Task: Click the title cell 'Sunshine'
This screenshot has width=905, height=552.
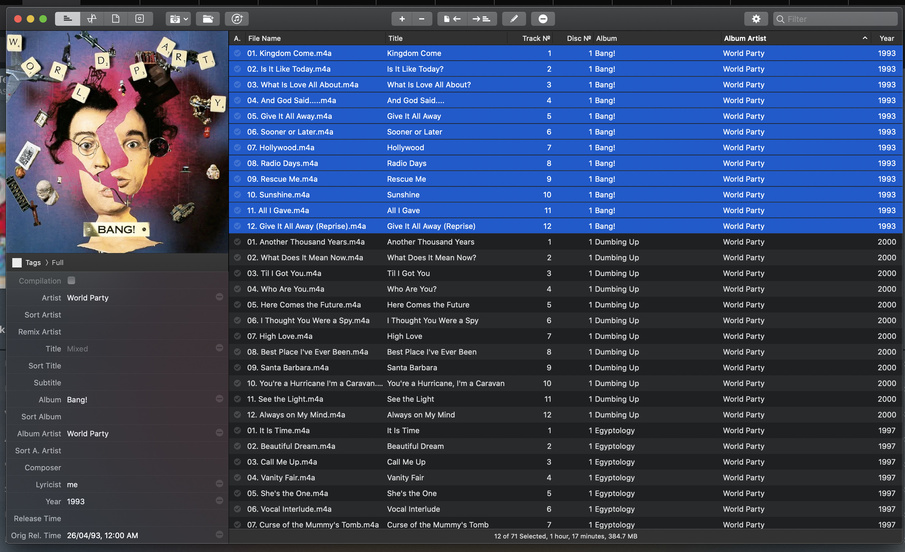Action: [x=403, y=195]
